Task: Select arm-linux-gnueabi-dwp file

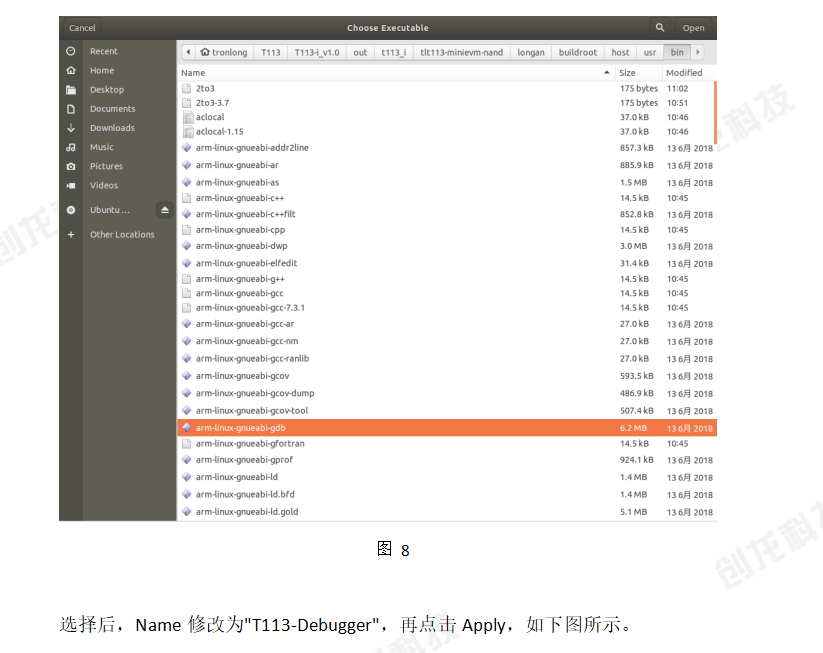Action: [x=447, y=246]
